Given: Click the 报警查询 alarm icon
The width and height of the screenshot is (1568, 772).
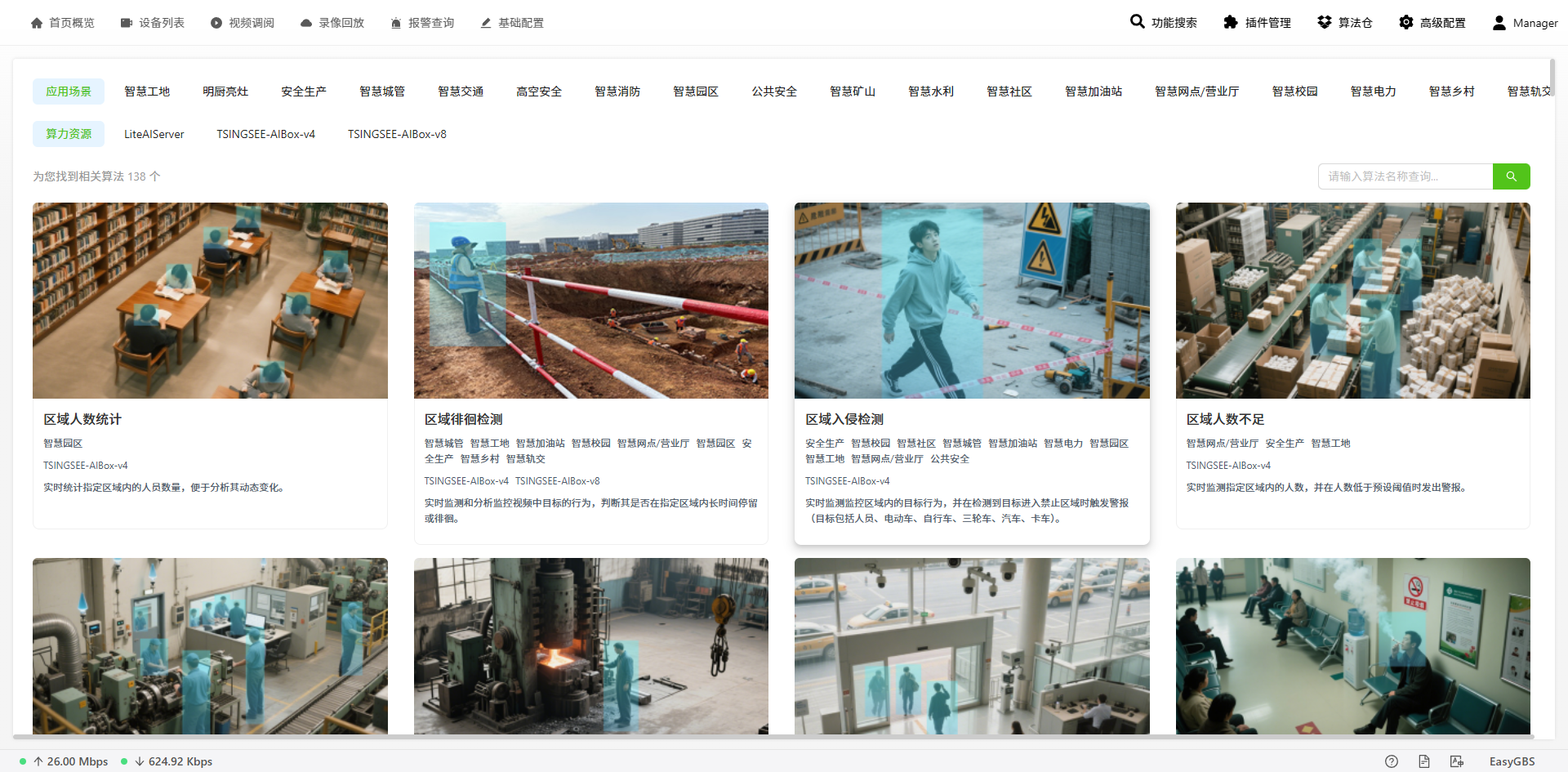Looking at the screenshot, I should pos(396,23).
